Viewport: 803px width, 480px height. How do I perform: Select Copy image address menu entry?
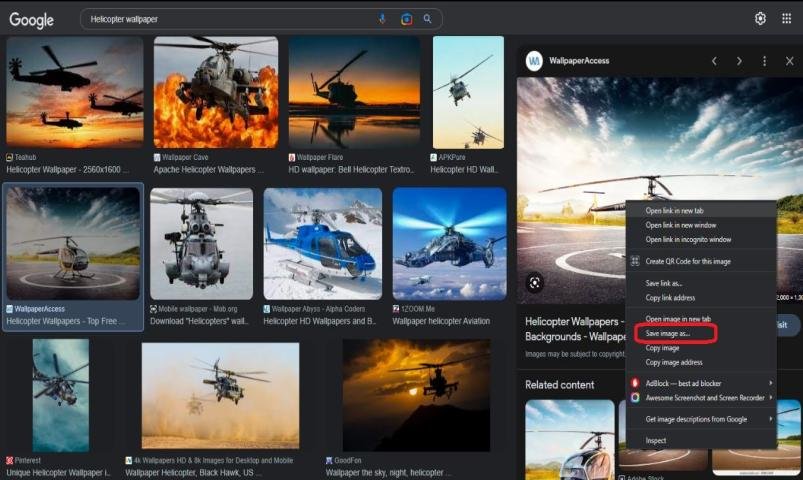click(673, 362)
